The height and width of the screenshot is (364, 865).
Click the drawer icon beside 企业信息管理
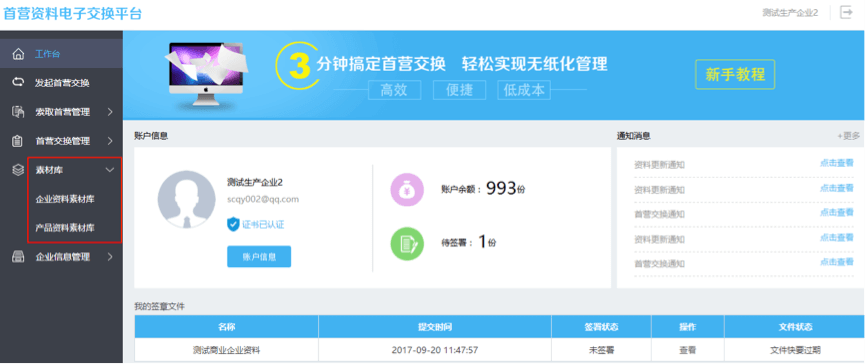click(18, 256)
